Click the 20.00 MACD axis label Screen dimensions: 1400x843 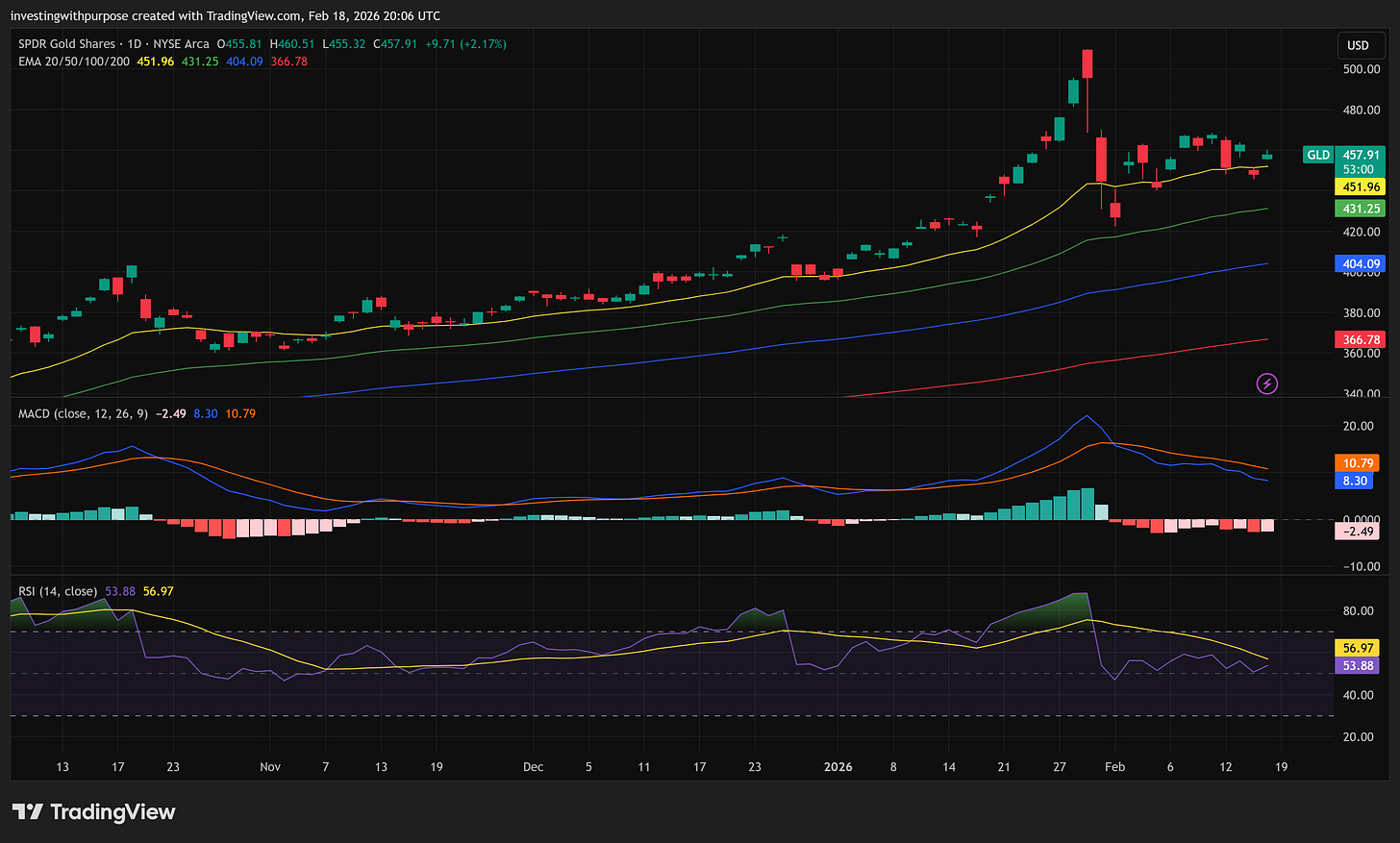click(x=1358, y=426)
